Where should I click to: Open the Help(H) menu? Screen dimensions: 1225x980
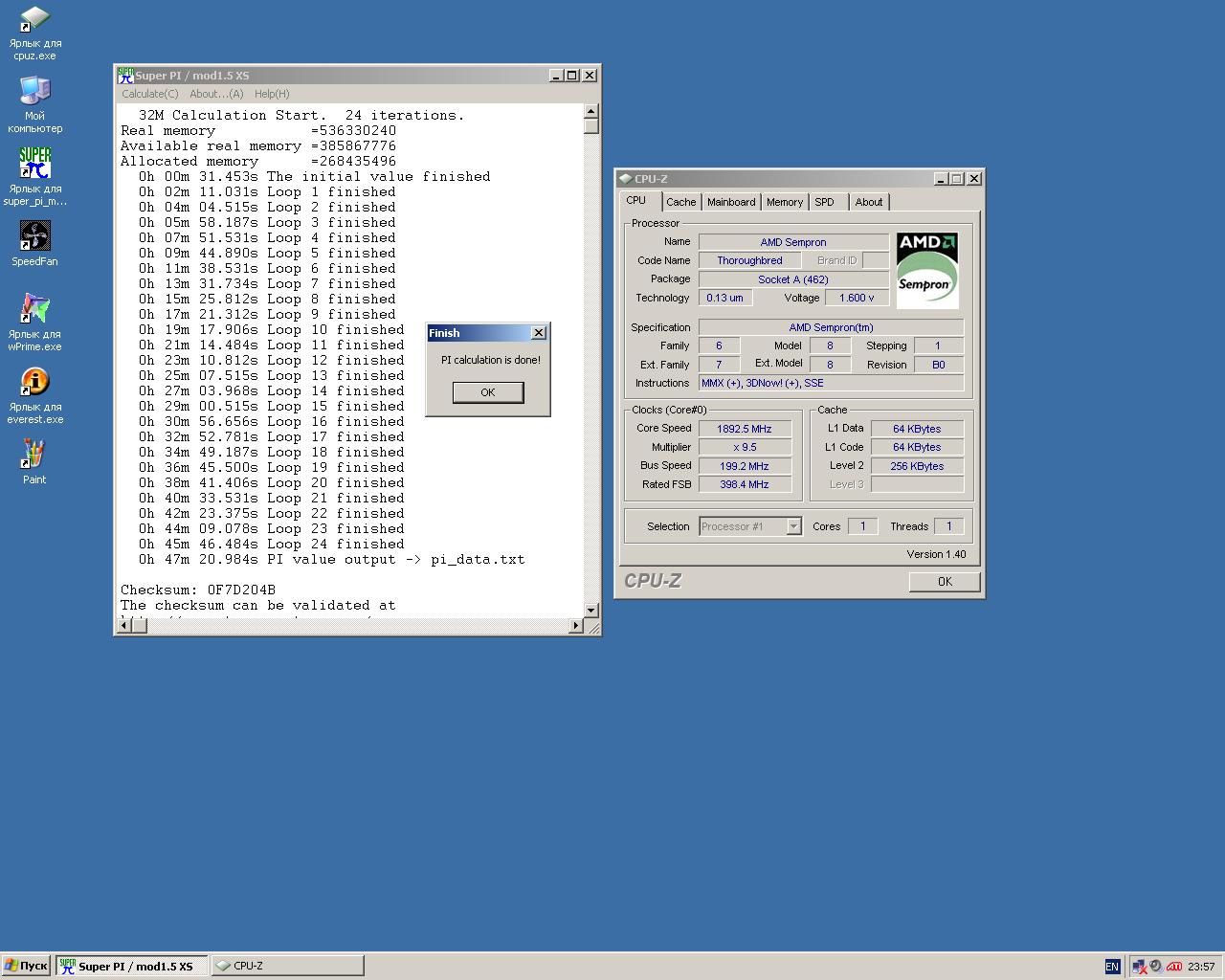(272, 94)
